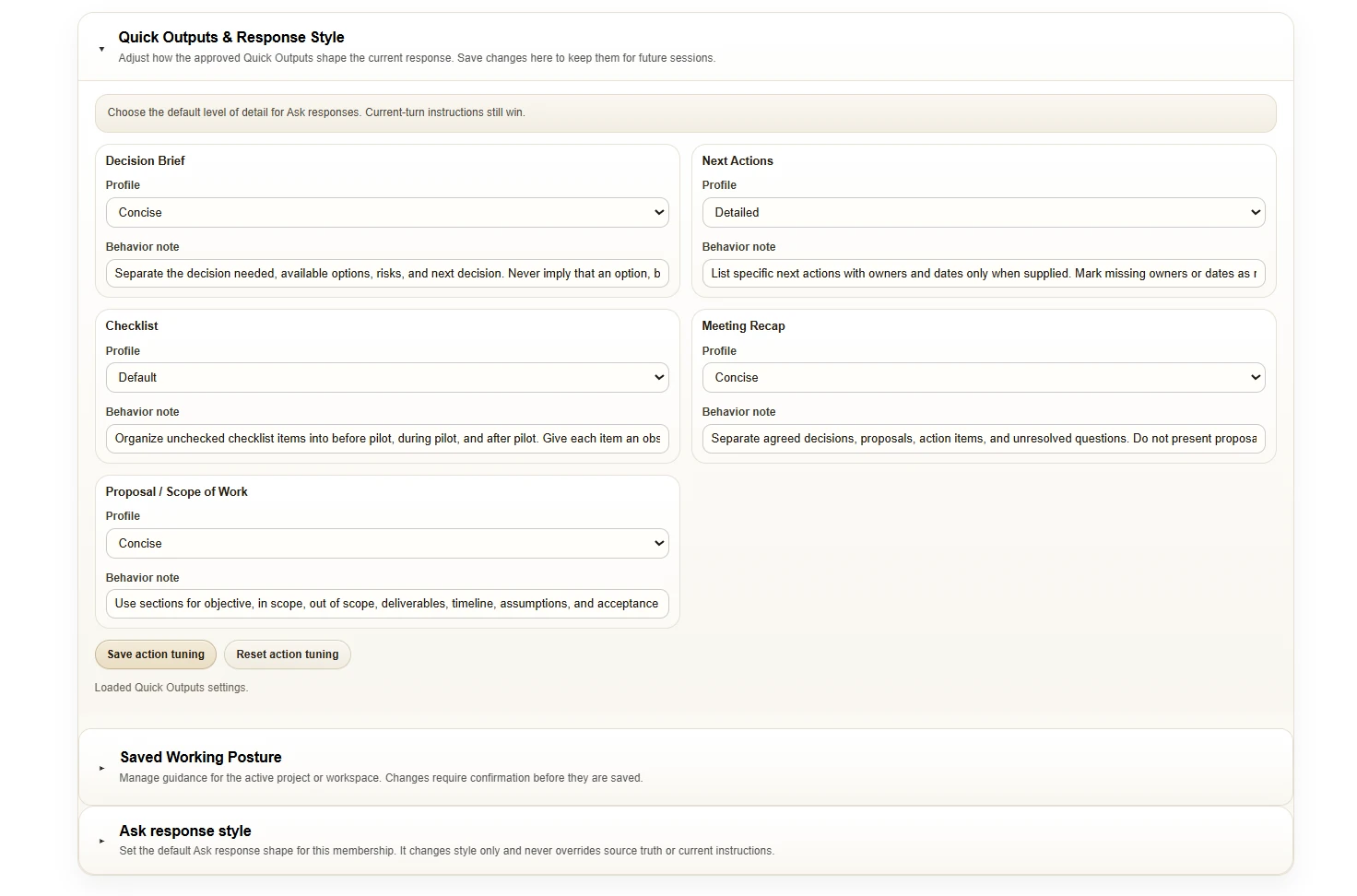Expand the Ask response style section
1357x896 pixels.
(x=101, y=841)
